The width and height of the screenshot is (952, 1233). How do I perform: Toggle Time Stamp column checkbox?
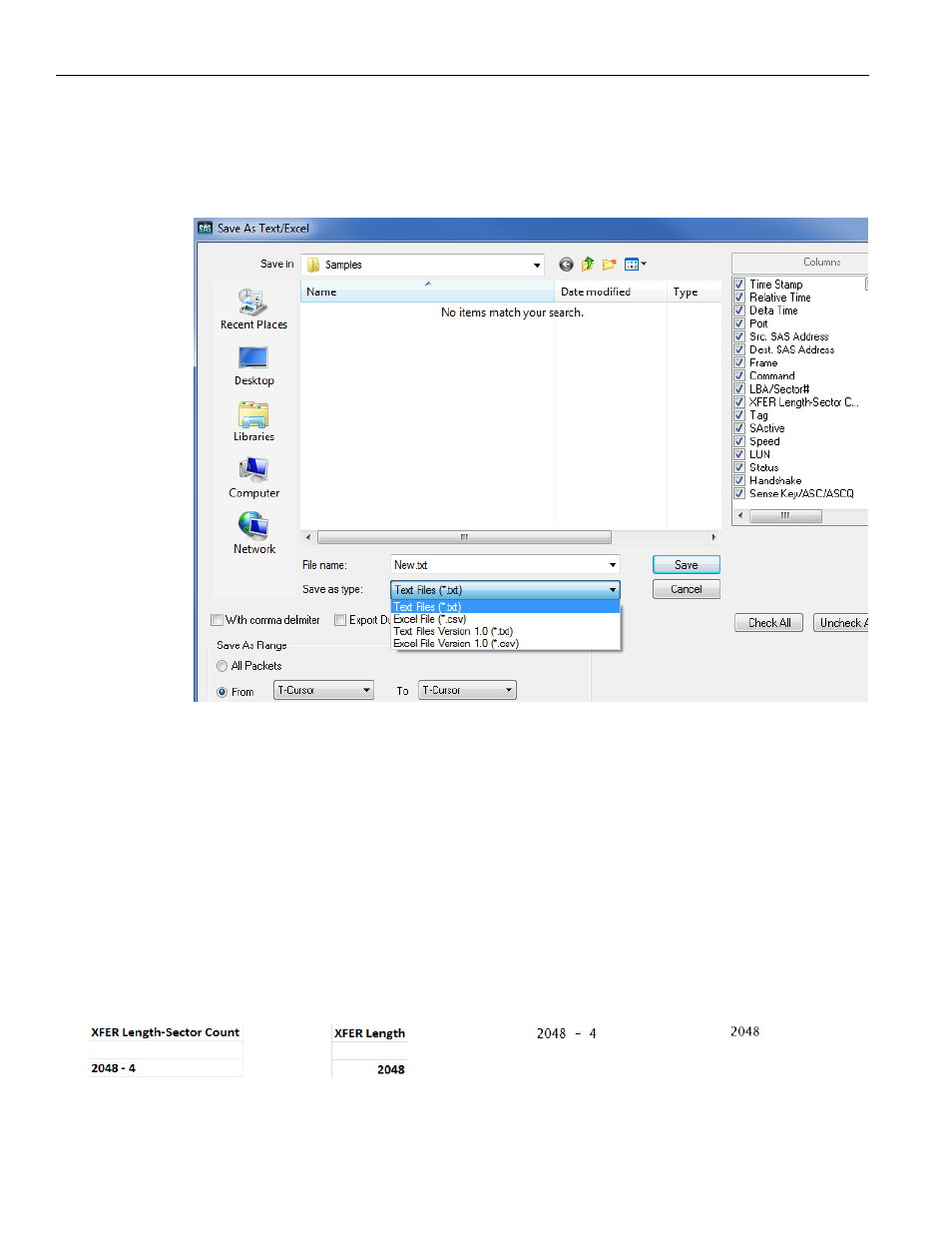pos(739,285)
